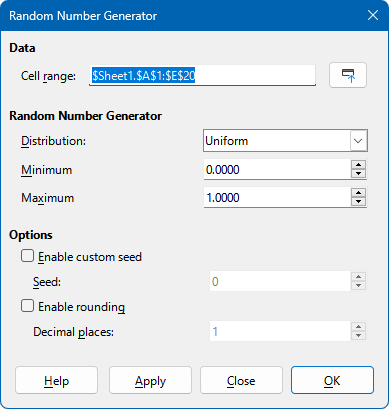Click into the Maximum value field
Screen dimensions: 389x409
point(277,197)
